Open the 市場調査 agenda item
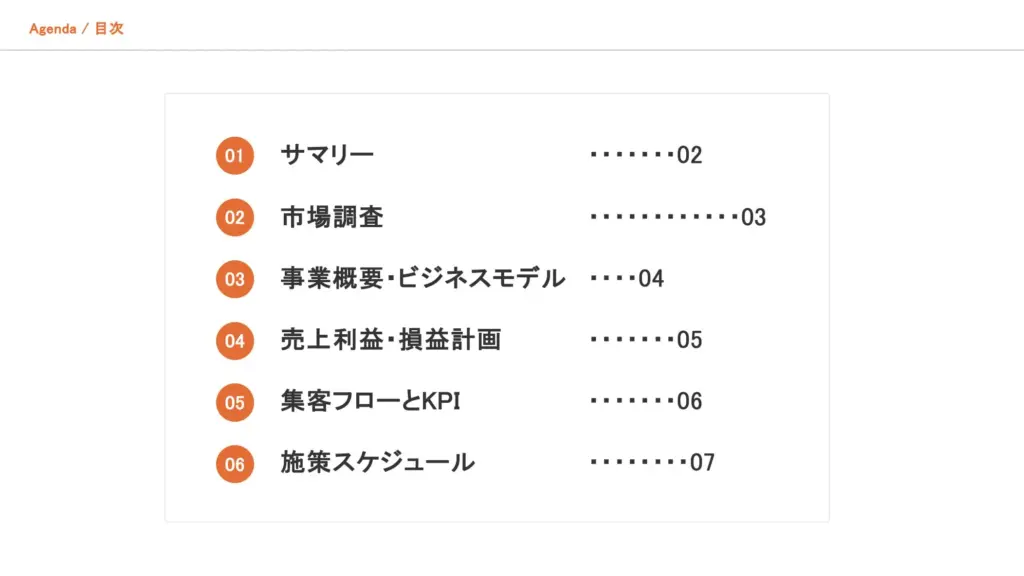The width and height of the screenshot is (1024, 576). point(332,217)
